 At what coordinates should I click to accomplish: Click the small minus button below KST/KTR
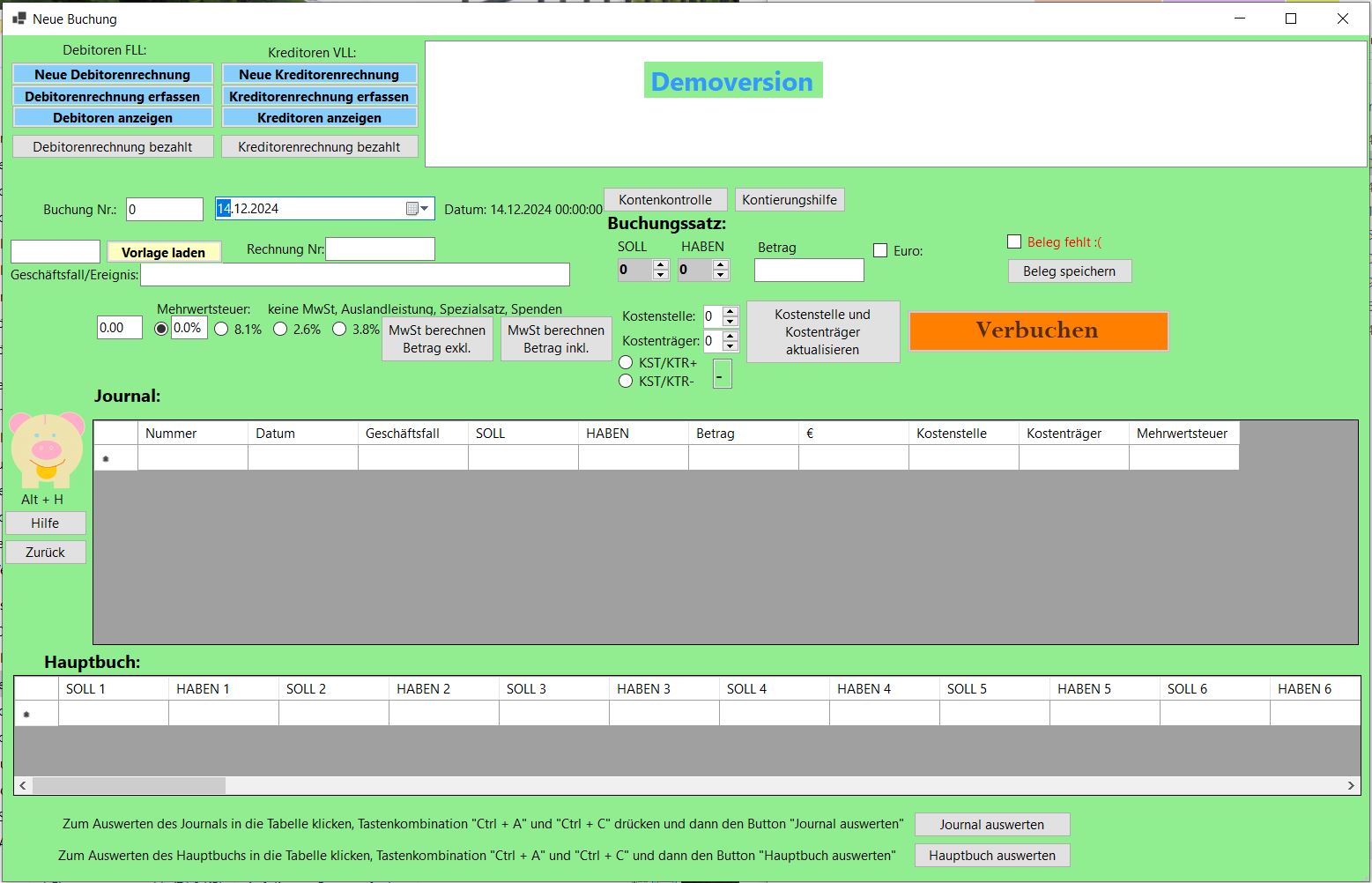pos(723,374)
